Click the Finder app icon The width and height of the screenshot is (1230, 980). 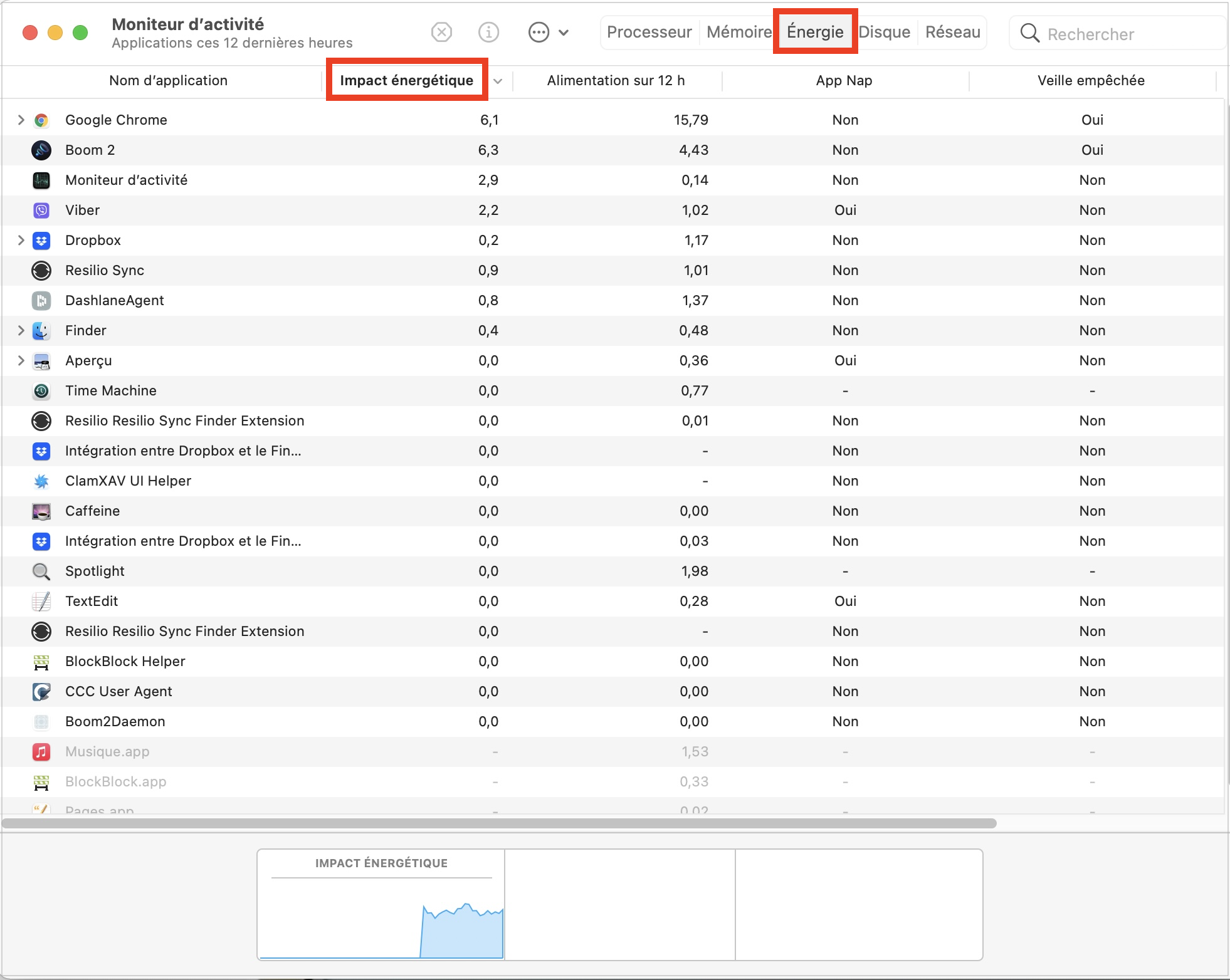[x=41, y=331]
